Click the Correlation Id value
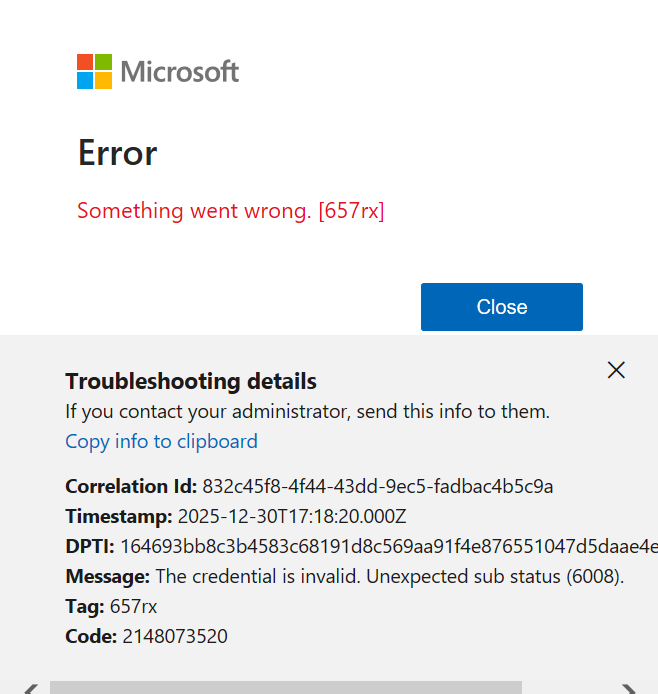658x694 pixels. (x=378, y=487)
